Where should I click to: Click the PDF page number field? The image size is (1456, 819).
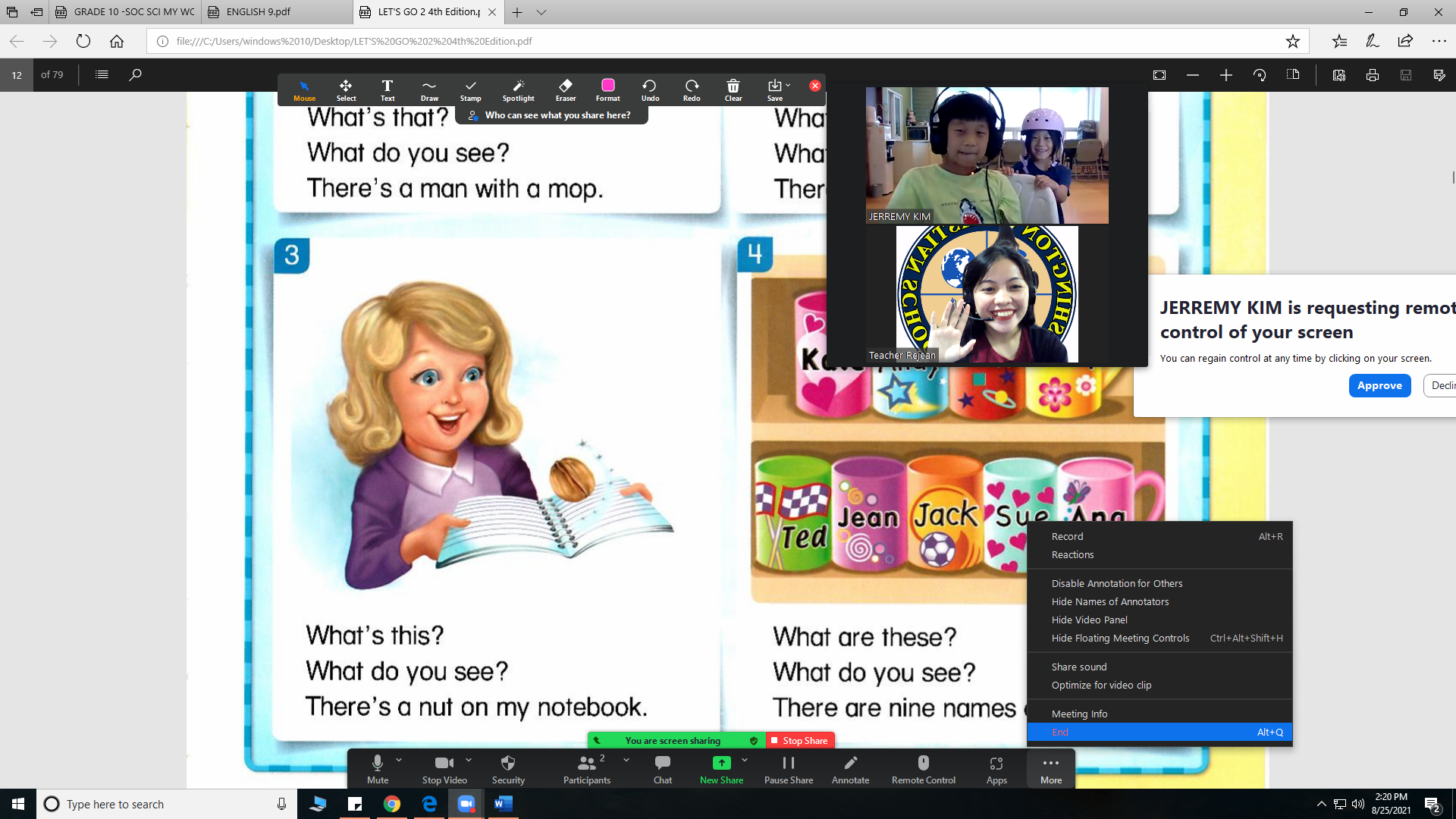17,74
